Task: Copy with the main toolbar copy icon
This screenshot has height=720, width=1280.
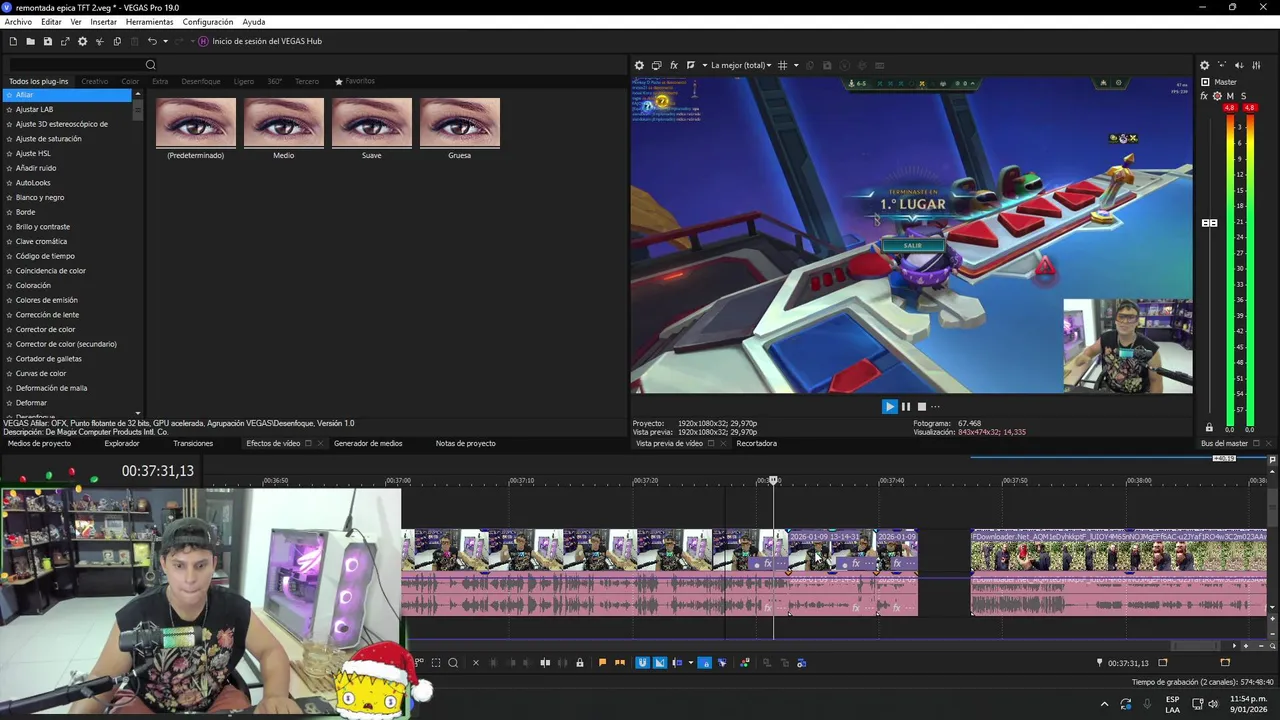Action: pyautogui.click(x=117, y=41)
